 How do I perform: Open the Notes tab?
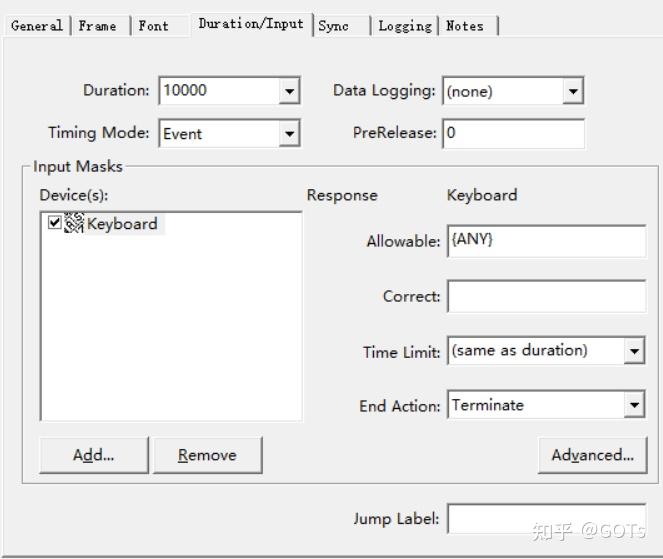pyautogui.click(x=465, y=26)
